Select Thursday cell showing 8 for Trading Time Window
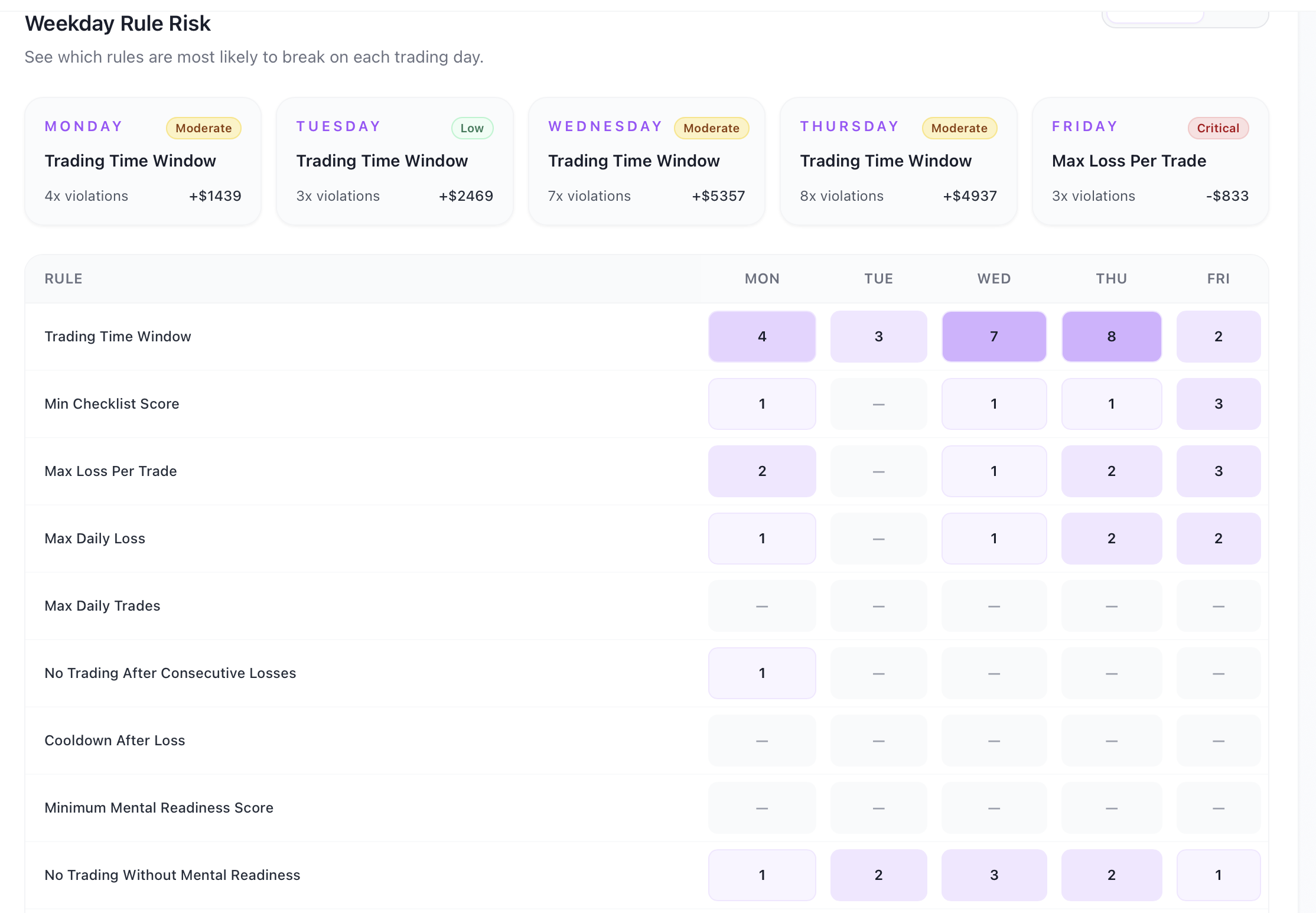Screen dimensions: 1316x913 (1112, 337)
